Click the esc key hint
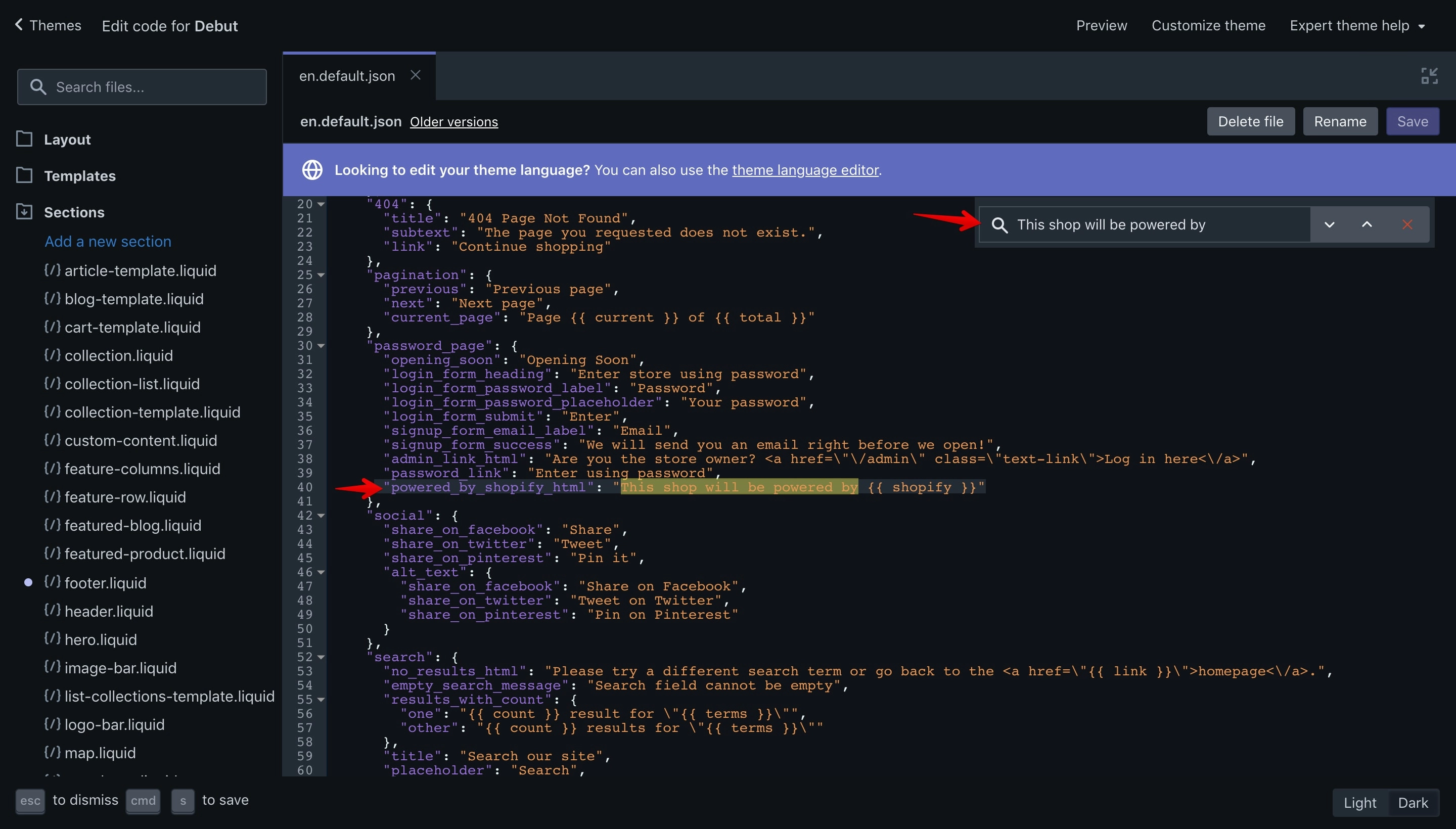 [30, 801]
